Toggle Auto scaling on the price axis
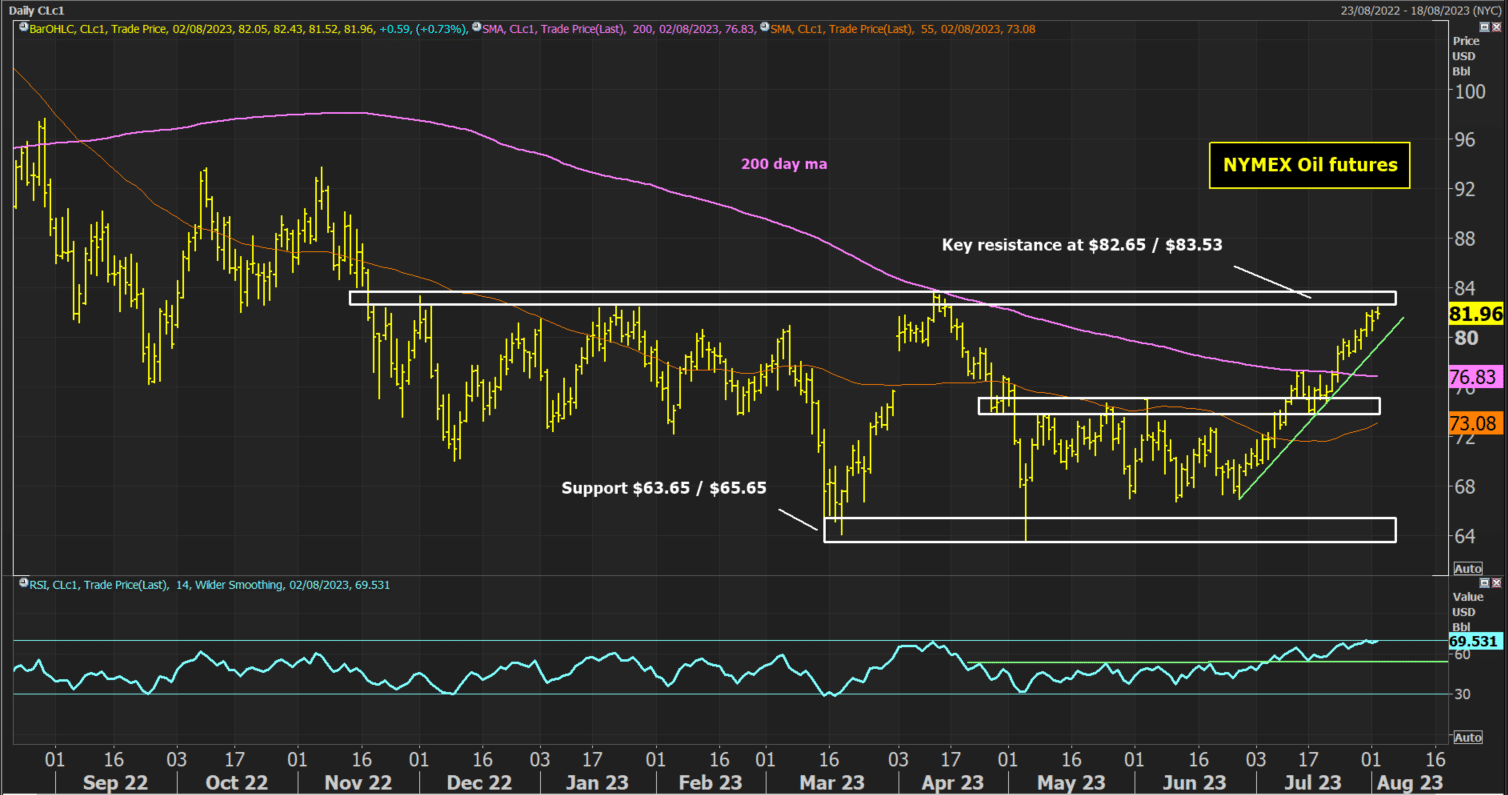Image resolution: width=1508 pixels, height=795 pixels. pos(1467,568)
